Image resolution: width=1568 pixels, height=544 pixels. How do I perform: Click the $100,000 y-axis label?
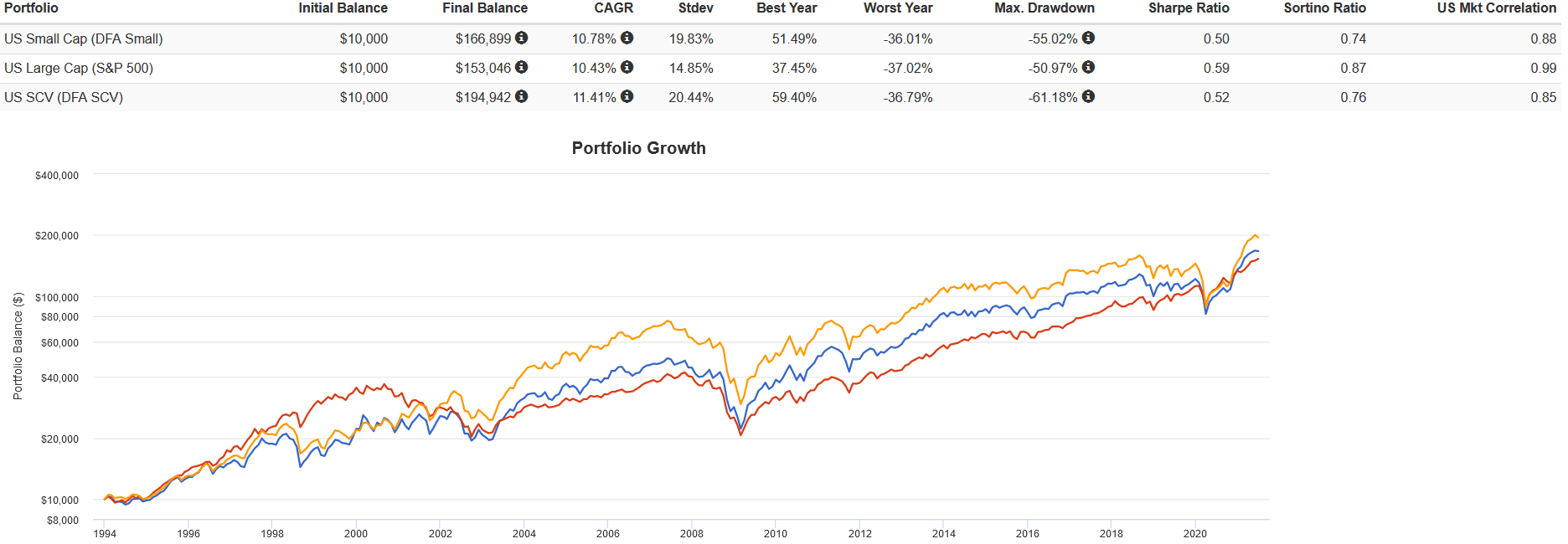57,298
